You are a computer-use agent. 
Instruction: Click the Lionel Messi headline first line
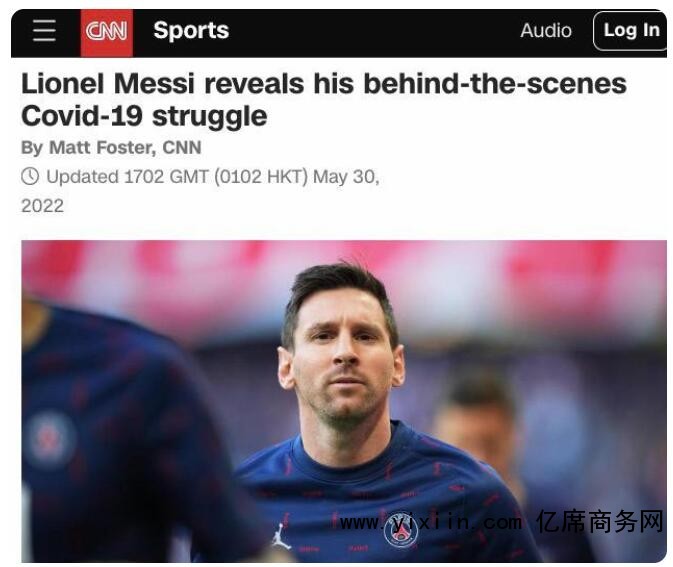click(x=324, y=83)
